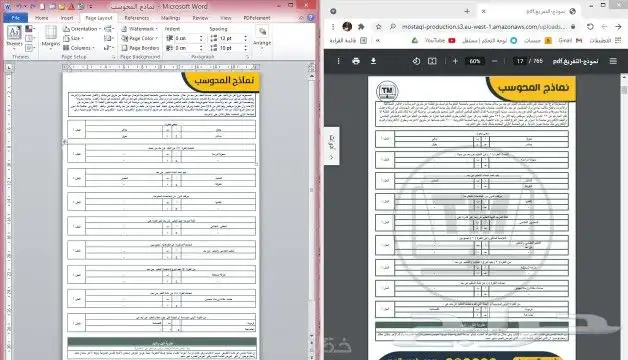628x360 pixels.
Task: Open the Columns dropdown
Action: click(x=79, y=48)
